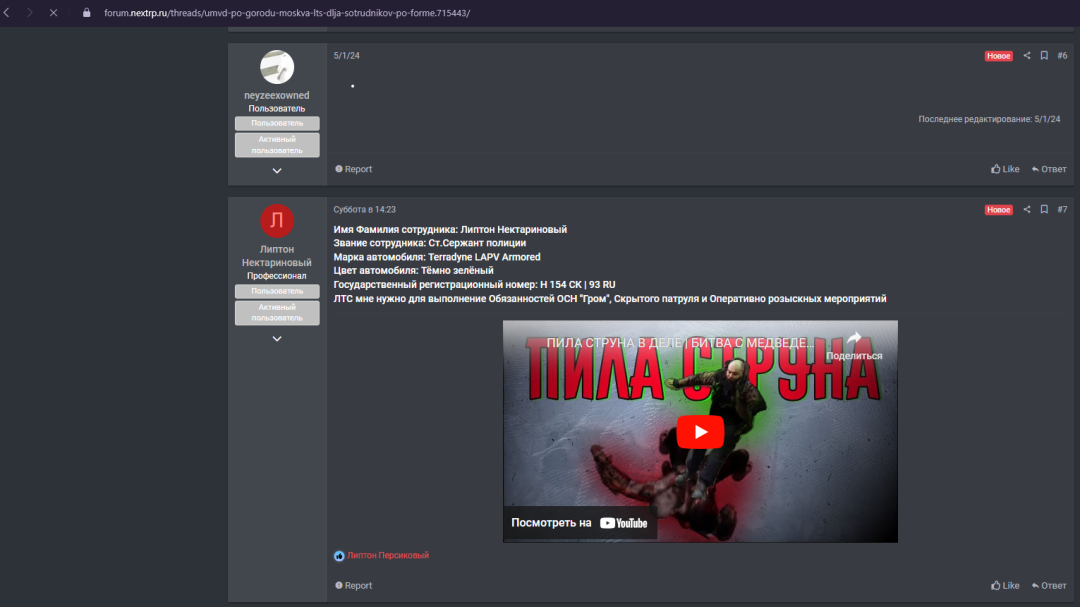
Task: Open permalink #7
Action: [1062, 209]
